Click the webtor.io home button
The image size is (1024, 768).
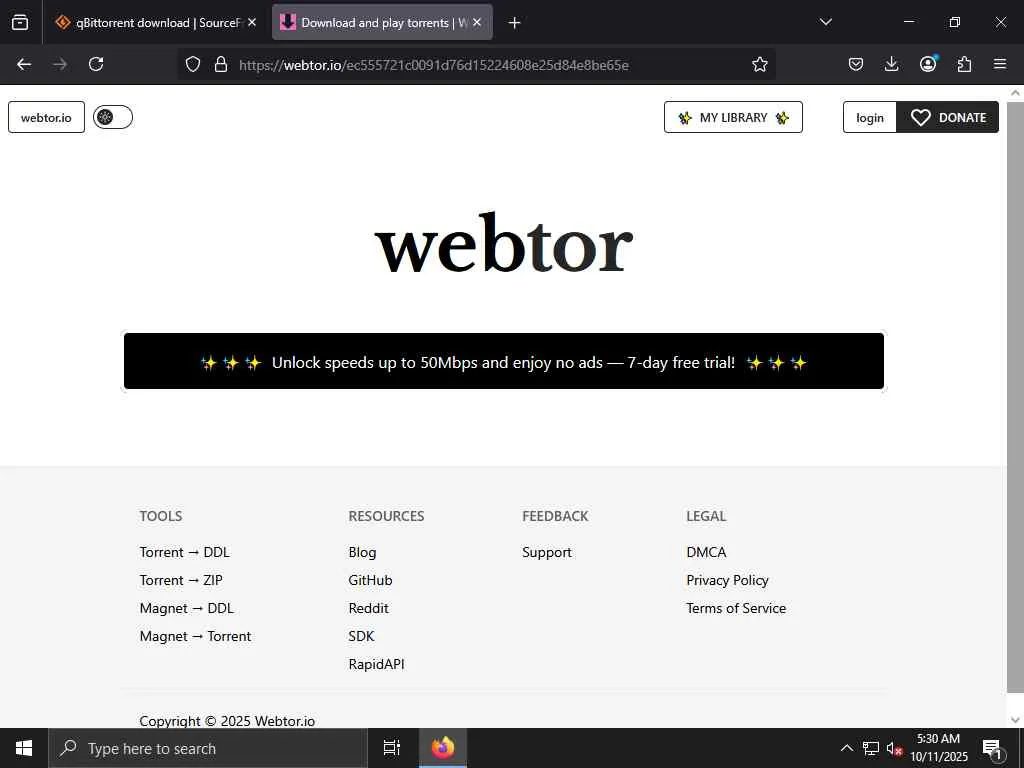click(46, 118)
